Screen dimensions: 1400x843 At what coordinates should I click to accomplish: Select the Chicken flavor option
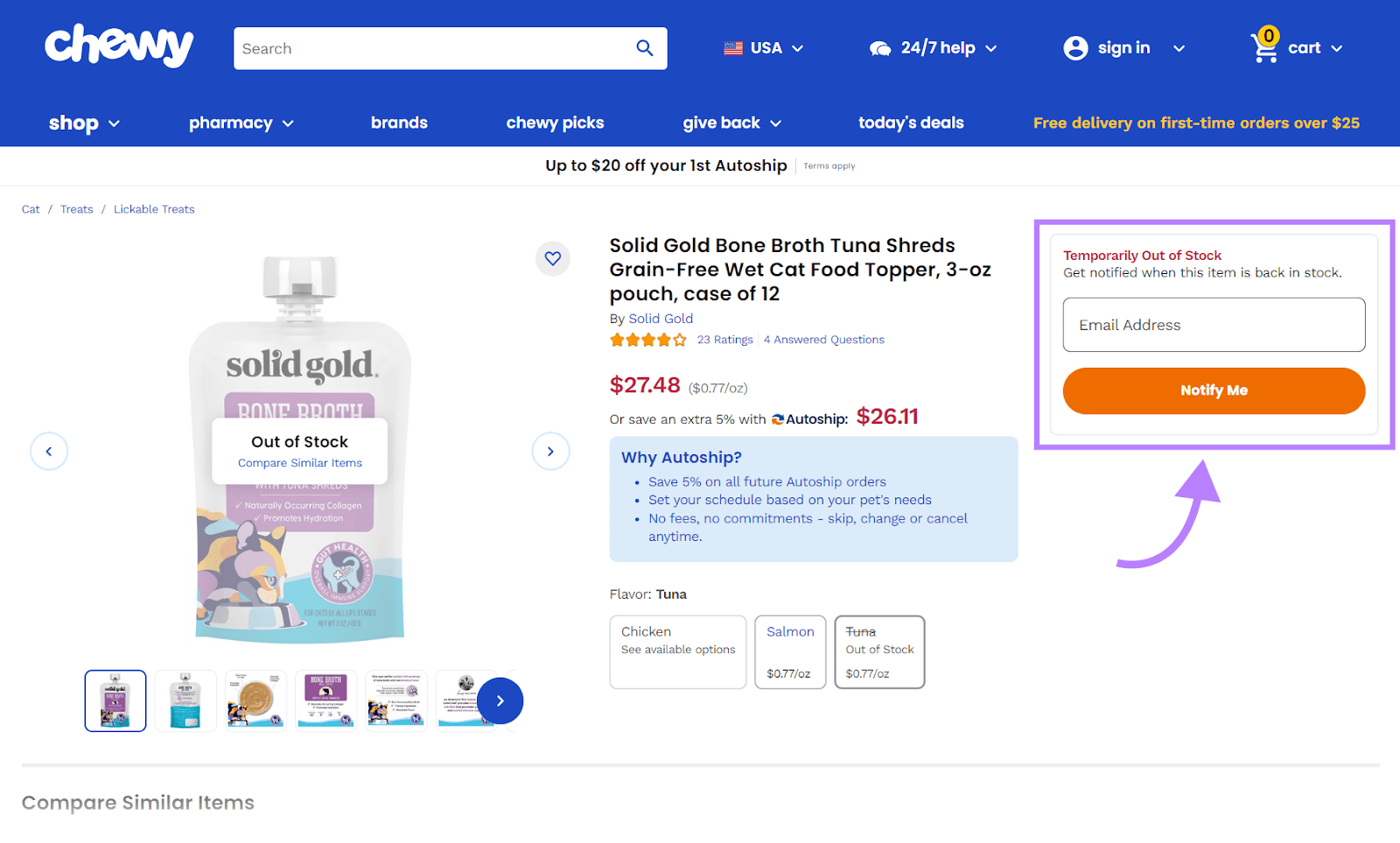point(678,651)
